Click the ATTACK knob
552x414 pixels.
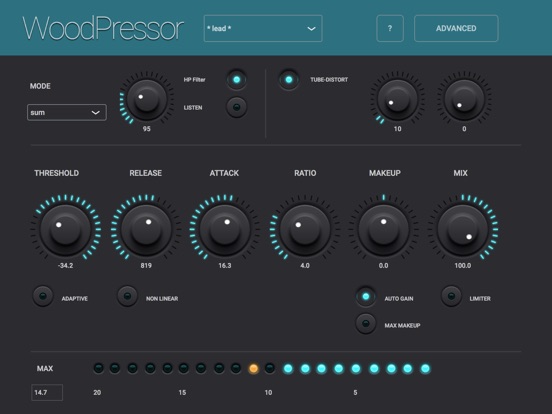click(225, 230)
